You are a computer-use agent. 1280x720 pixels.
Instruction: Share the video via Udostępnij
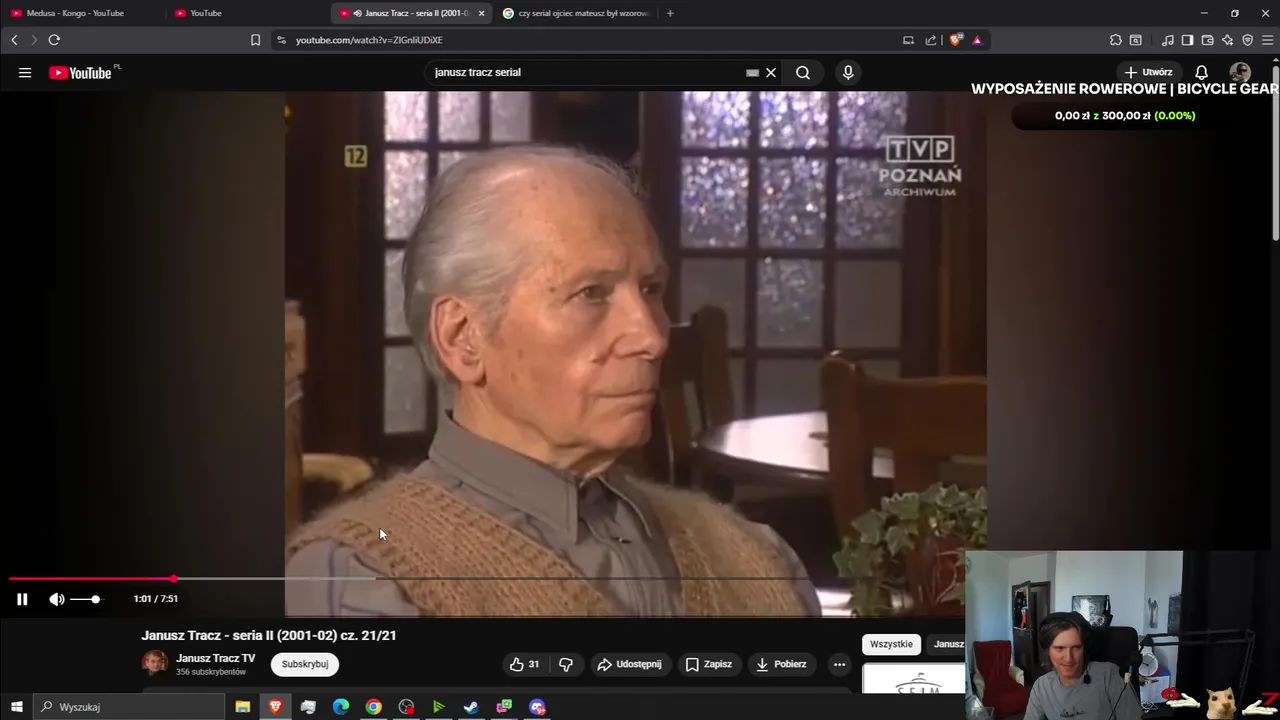coord(629,664)
